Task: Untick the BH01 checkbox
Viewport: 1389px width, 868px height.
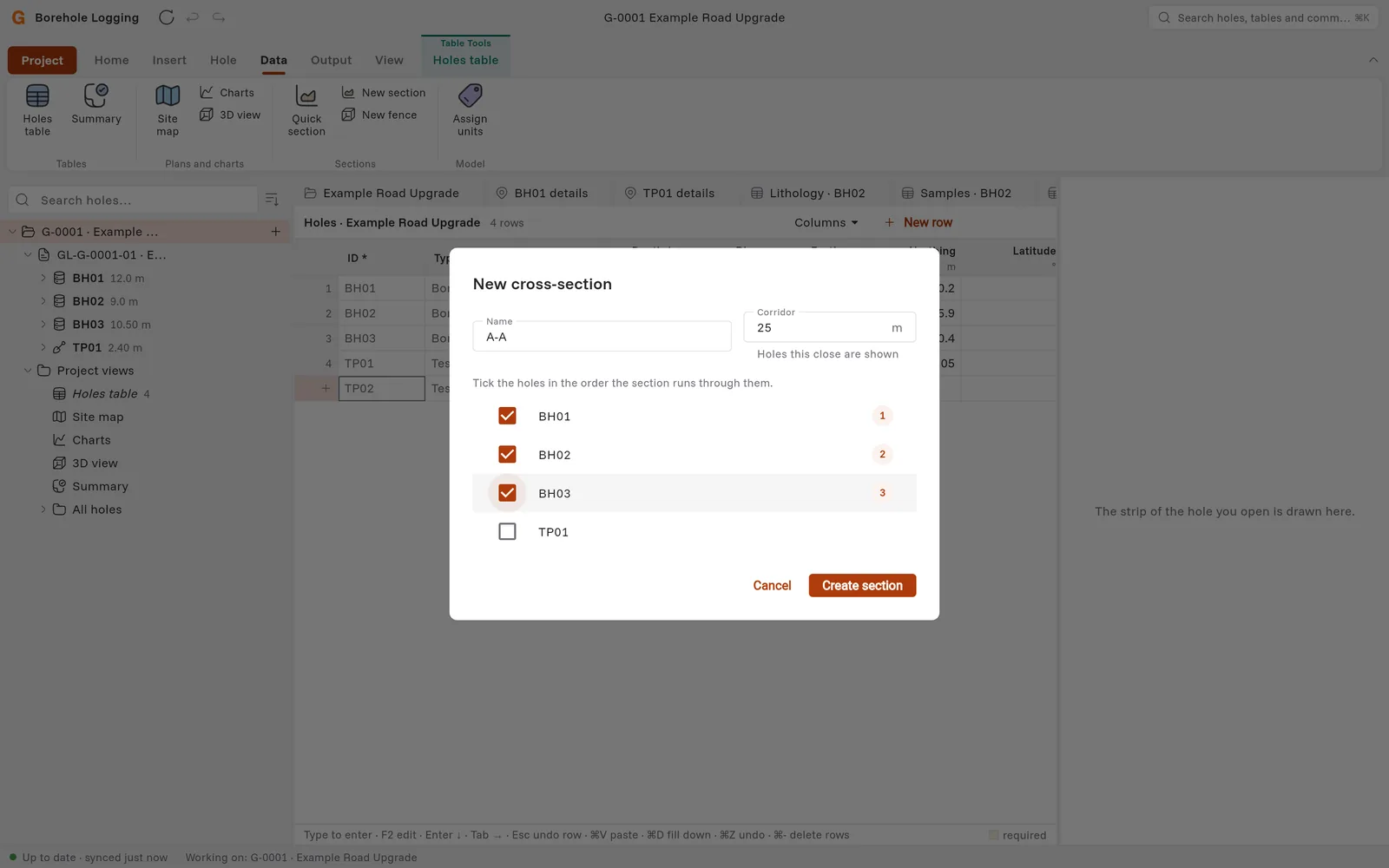Action: click(507, 416)
